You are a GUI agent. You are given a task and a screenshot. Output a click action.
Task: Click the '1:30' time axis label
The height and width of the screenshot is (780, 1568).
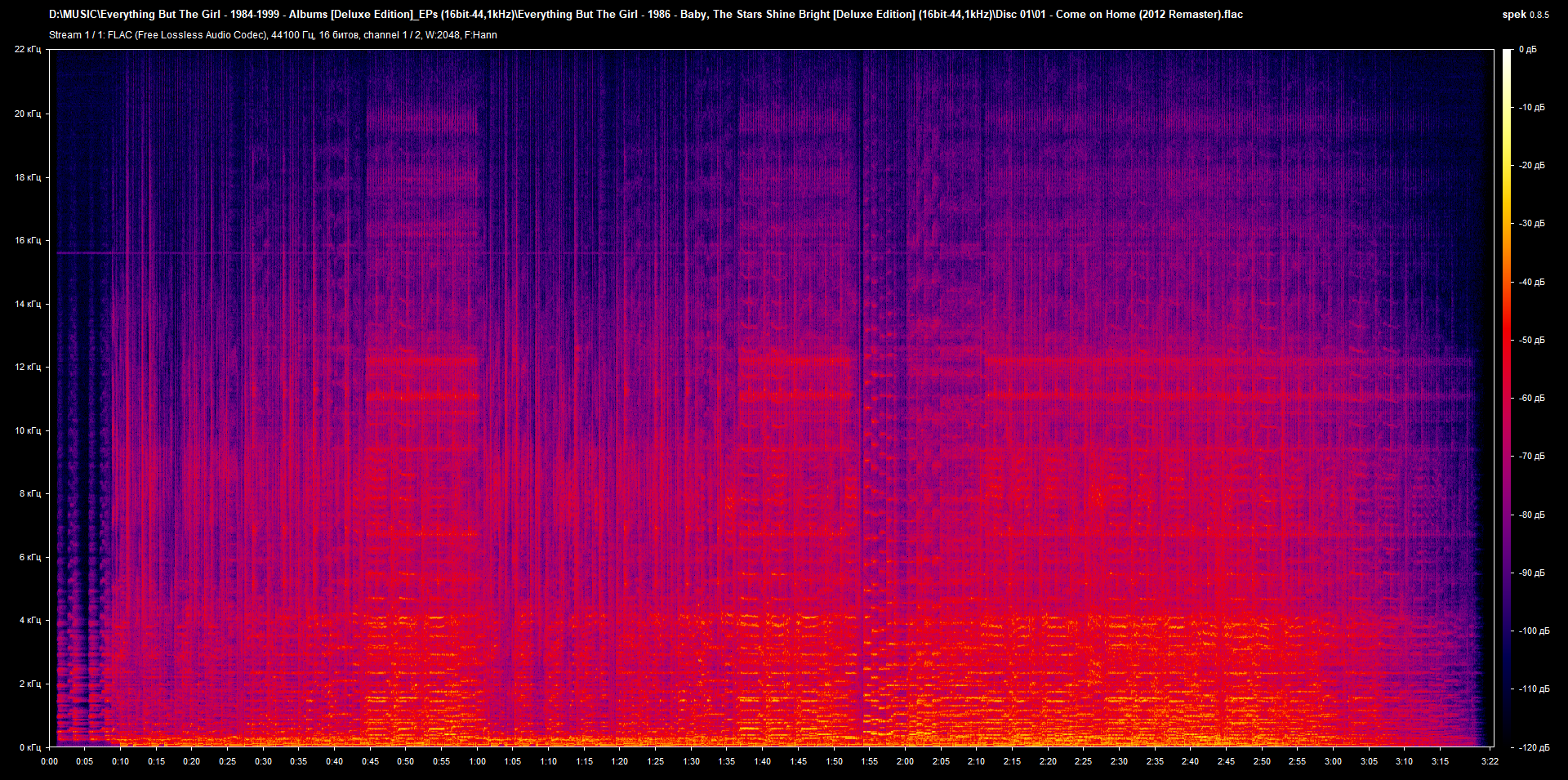[691, 761]
